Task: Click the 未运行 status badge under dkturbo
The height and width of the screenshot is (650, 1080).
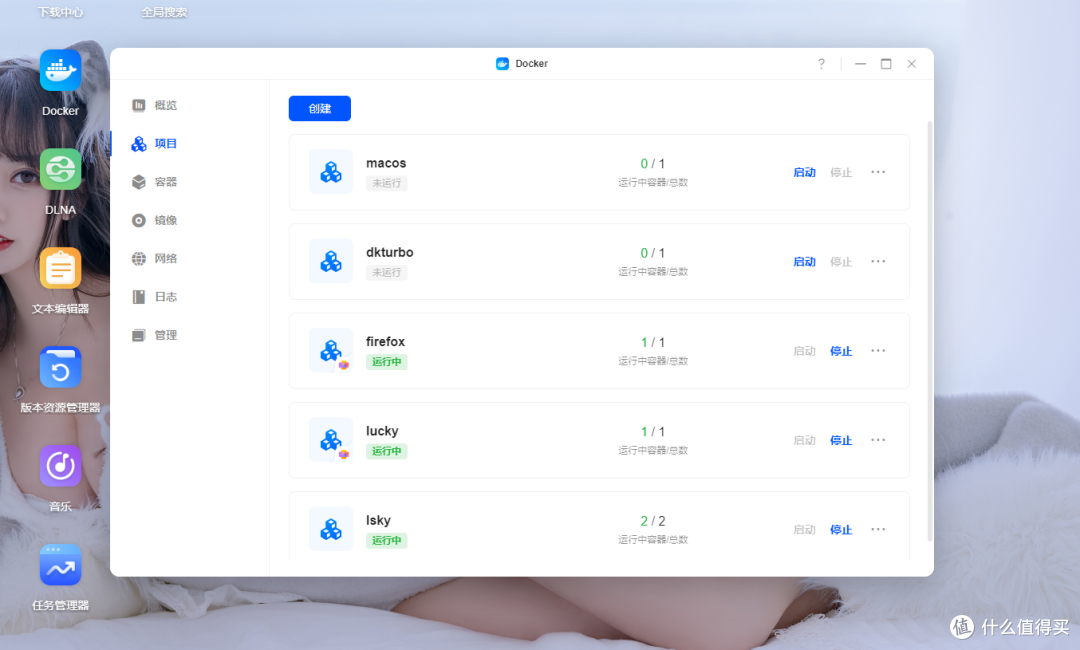Action: pyautogui.click(x=386, y=273)
